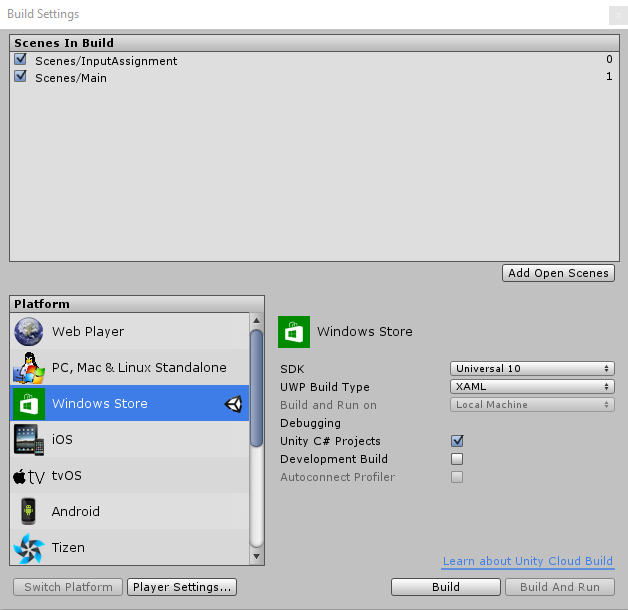Screen dimensions: 628x610
Task: Click Add Open Scenes button
Action: pyautogui.click(x=558, y=273)
